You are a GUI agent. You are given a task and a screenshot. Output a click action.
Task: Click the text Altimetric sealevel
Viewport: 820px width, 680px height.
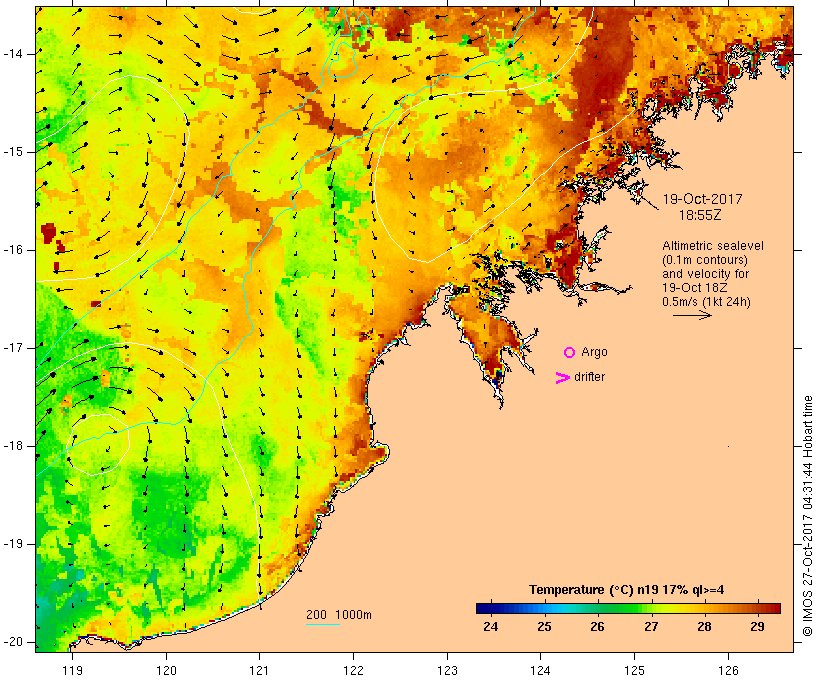point(713,246)
